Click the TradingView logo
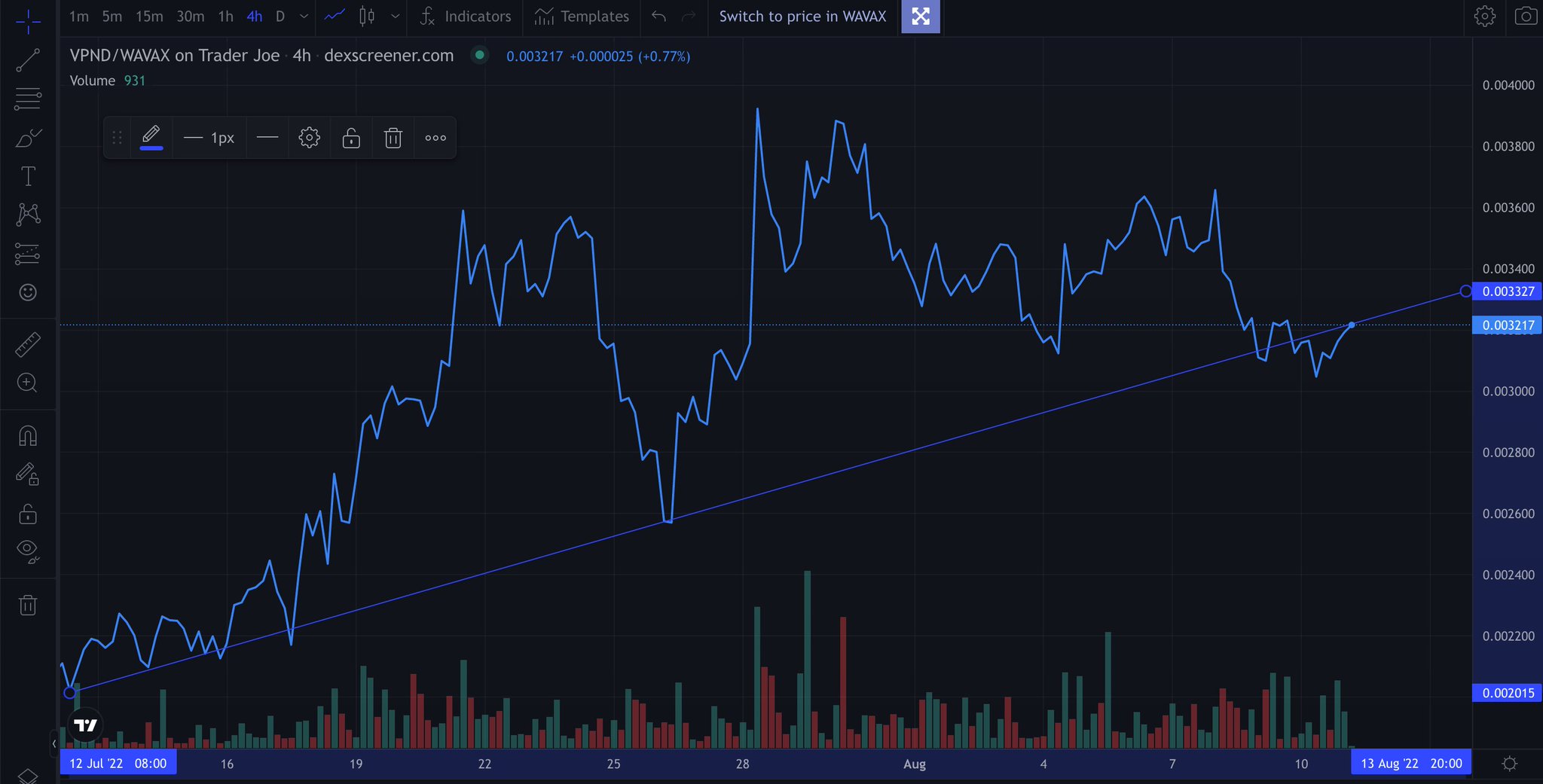Viewport: 1543px width, 784px height. coord(86,725)
